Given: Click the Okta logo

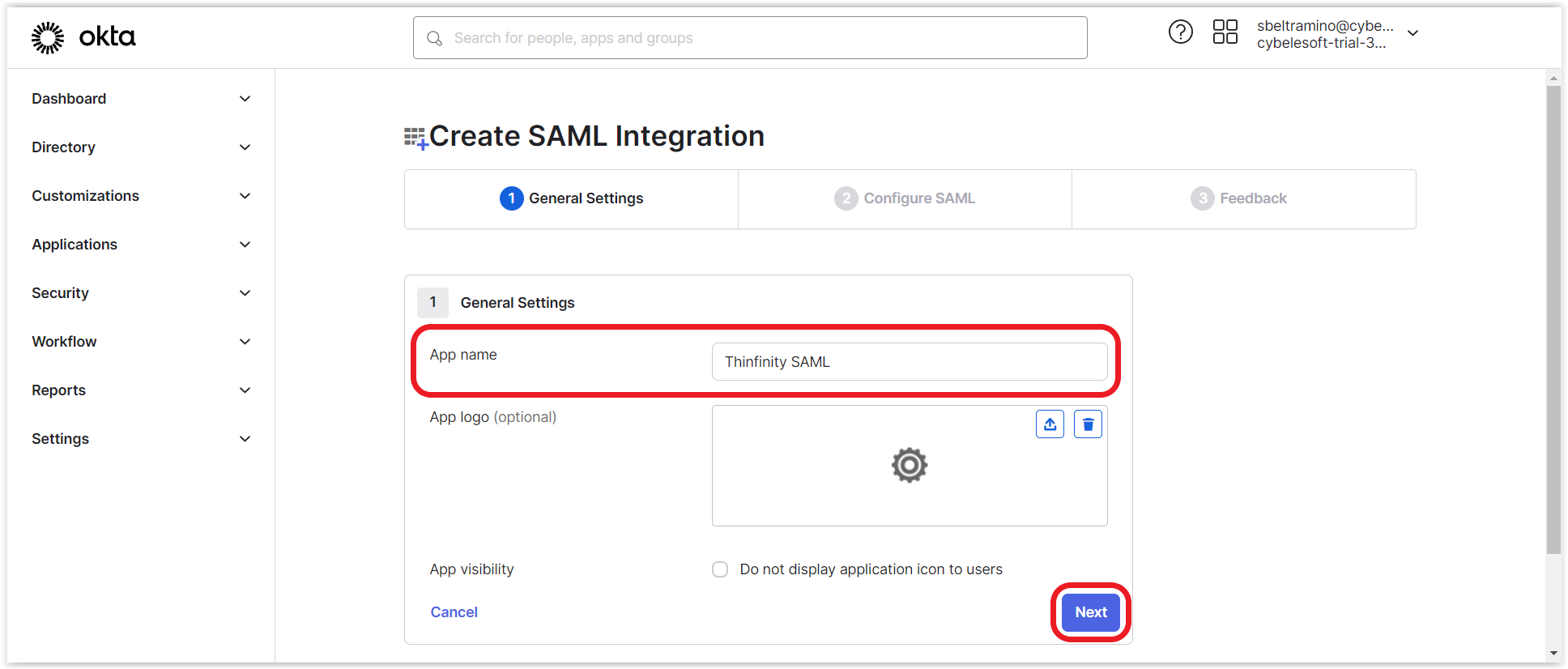Looking at the screenshot, I should pyautogui.click(x=83, y=37).
